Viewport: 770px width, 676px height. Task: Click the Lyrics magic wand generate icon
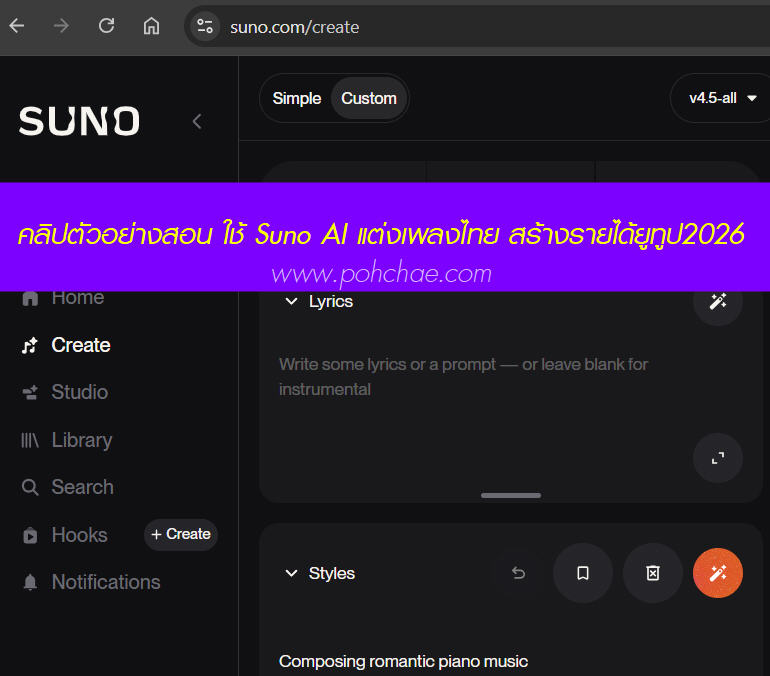pyautogui.click(x=717, y=302)
